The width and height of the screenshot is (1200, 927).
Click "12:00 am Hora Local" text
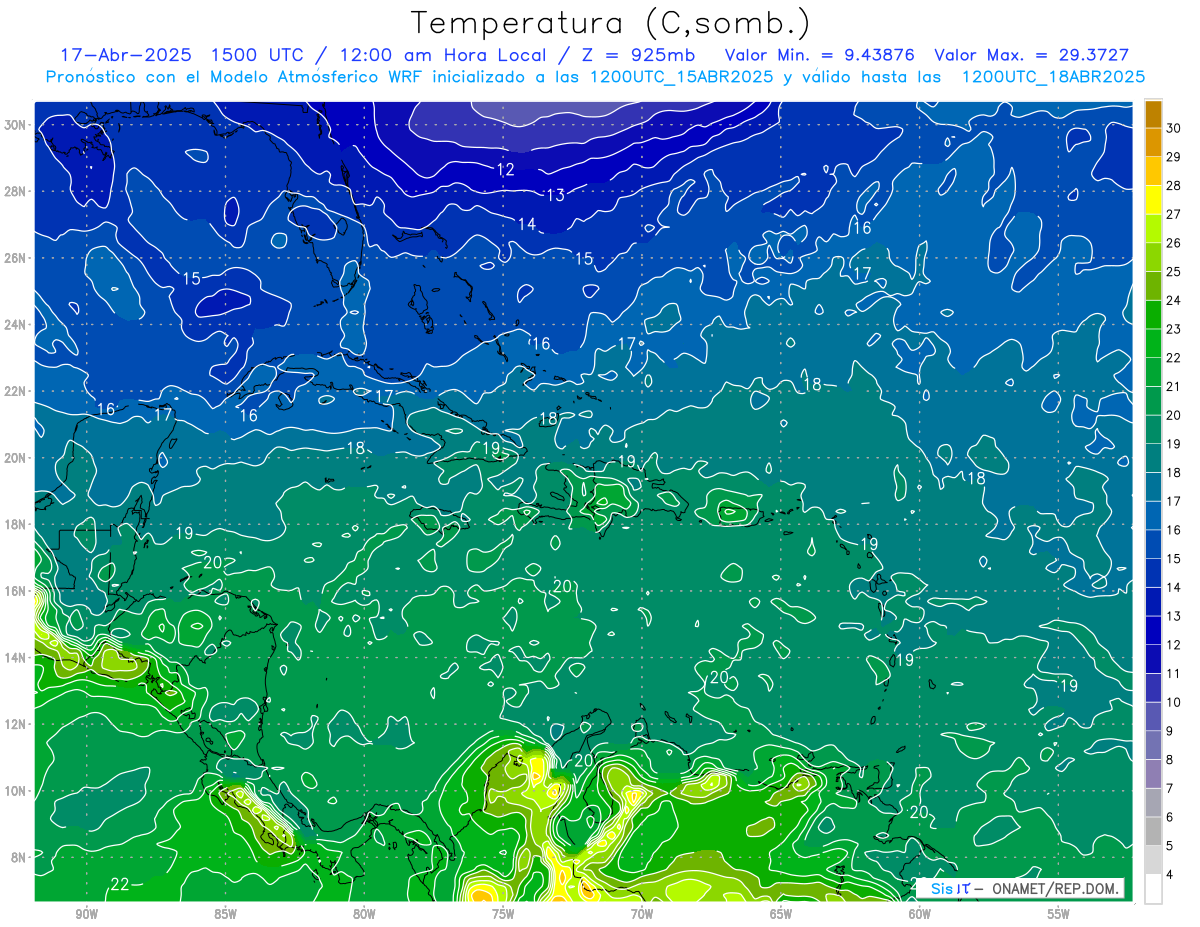click(x=441, y=55)
